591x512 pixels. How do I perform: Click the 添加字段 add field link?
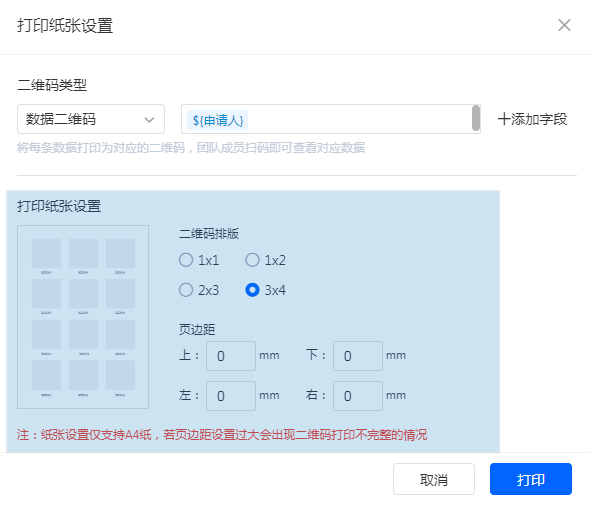[532, 119]
